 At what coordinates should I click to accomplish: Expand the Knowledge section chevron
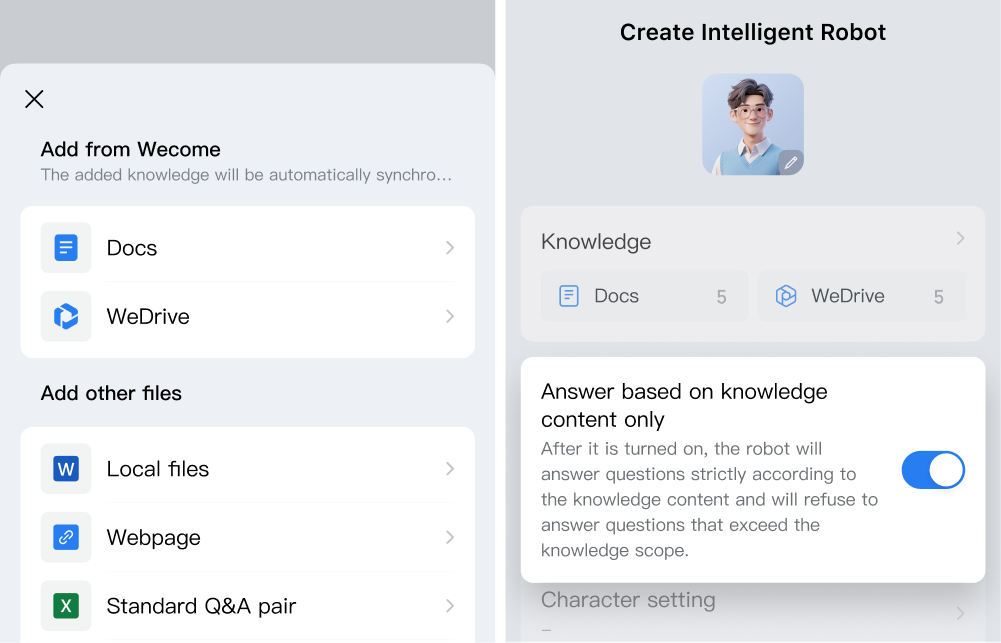[x=960, y=239]
